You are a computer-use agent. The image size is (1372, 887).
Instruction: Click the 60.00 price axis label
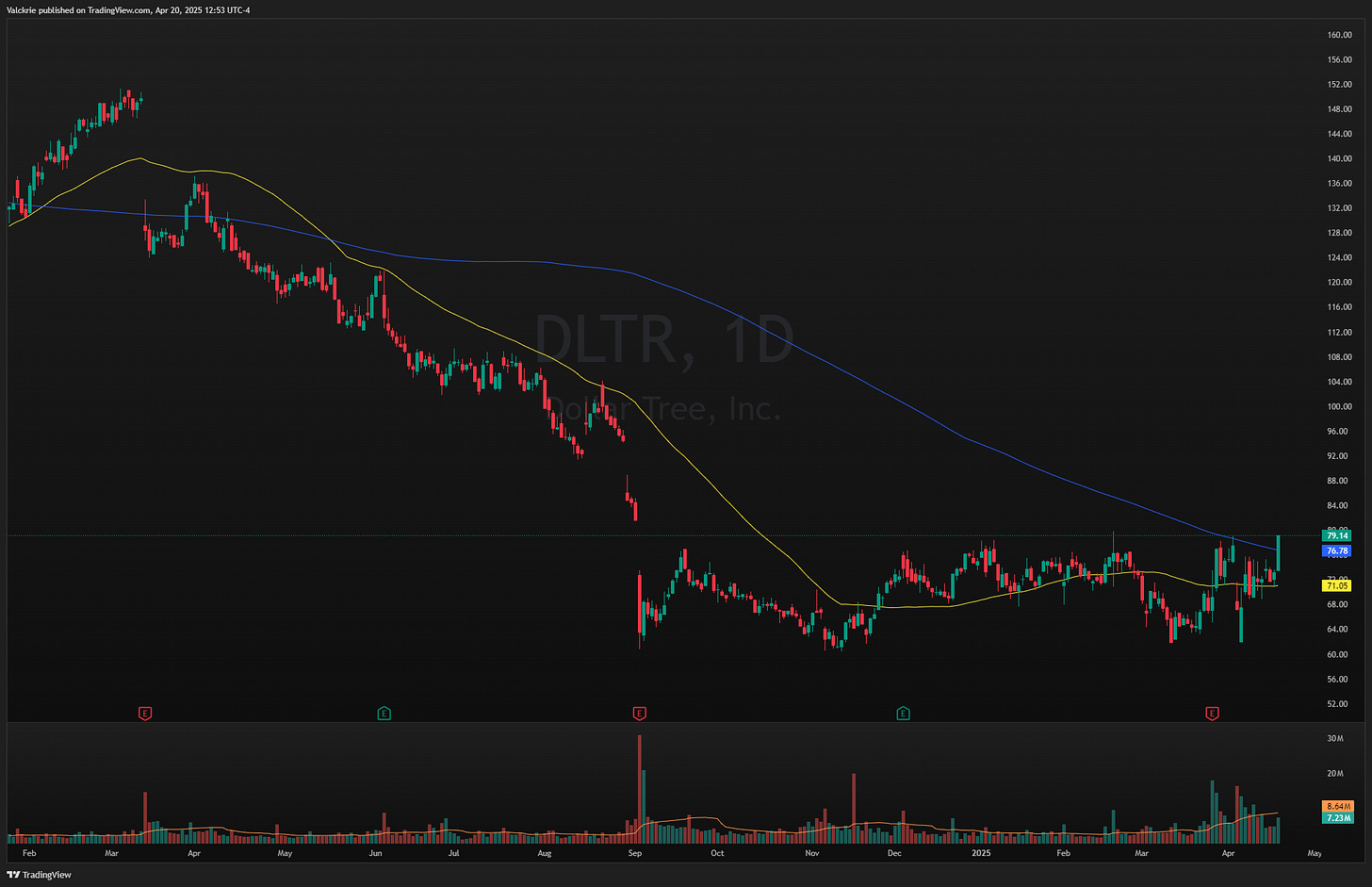[x=1339, y=654]
